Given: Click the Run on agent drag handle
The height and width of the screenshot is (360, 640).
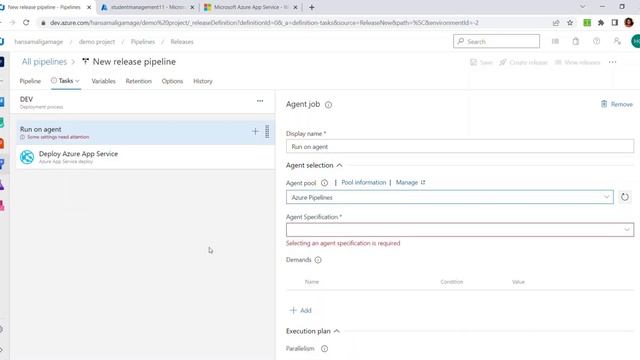Looking at the screenshot, I should (x=267, y=131).
